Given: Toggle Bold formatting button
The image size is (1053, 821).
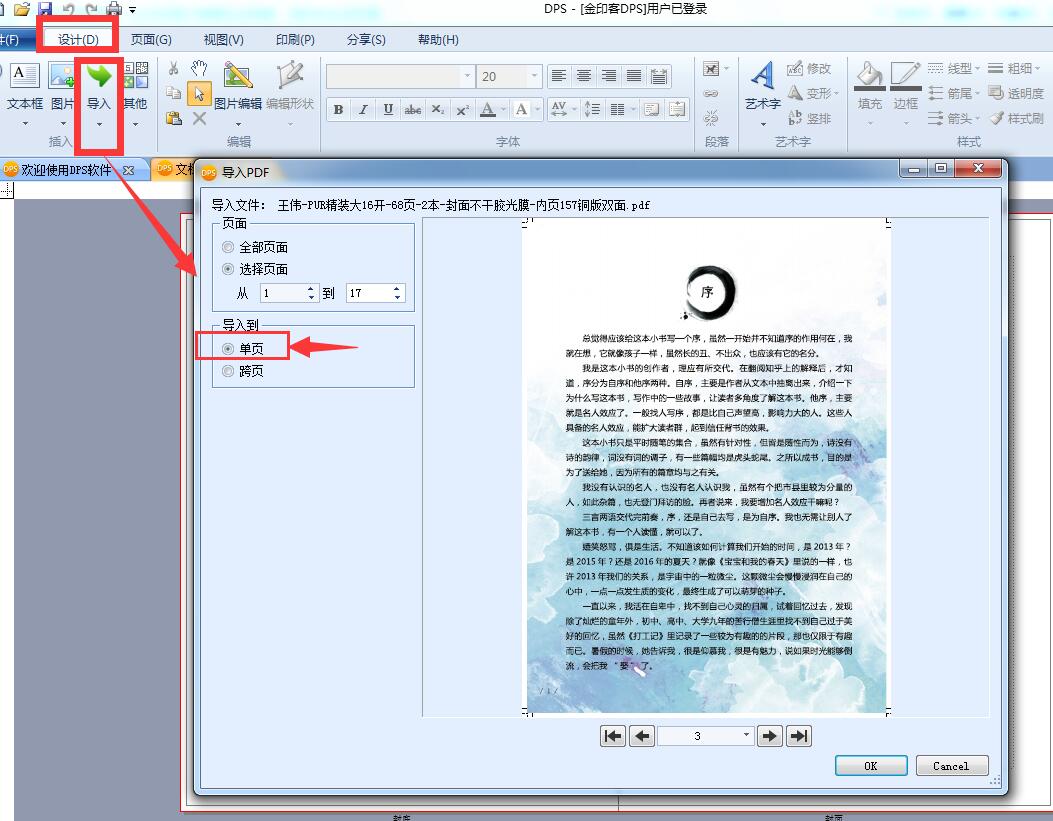Looking at the screenshot, I should (x=338, y=109).
